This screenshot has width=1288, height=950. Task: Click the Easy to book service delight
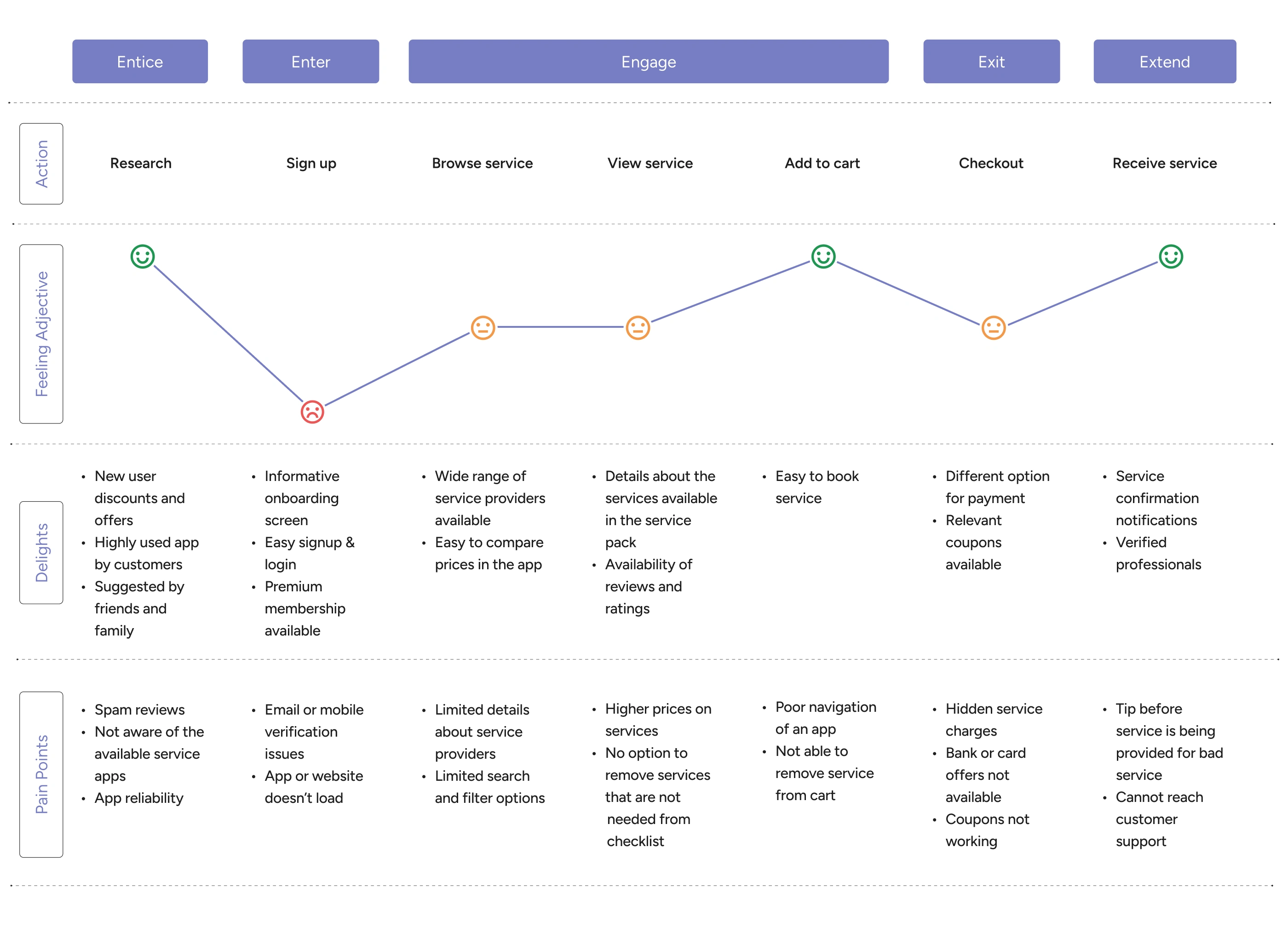[x=816, y=487]
